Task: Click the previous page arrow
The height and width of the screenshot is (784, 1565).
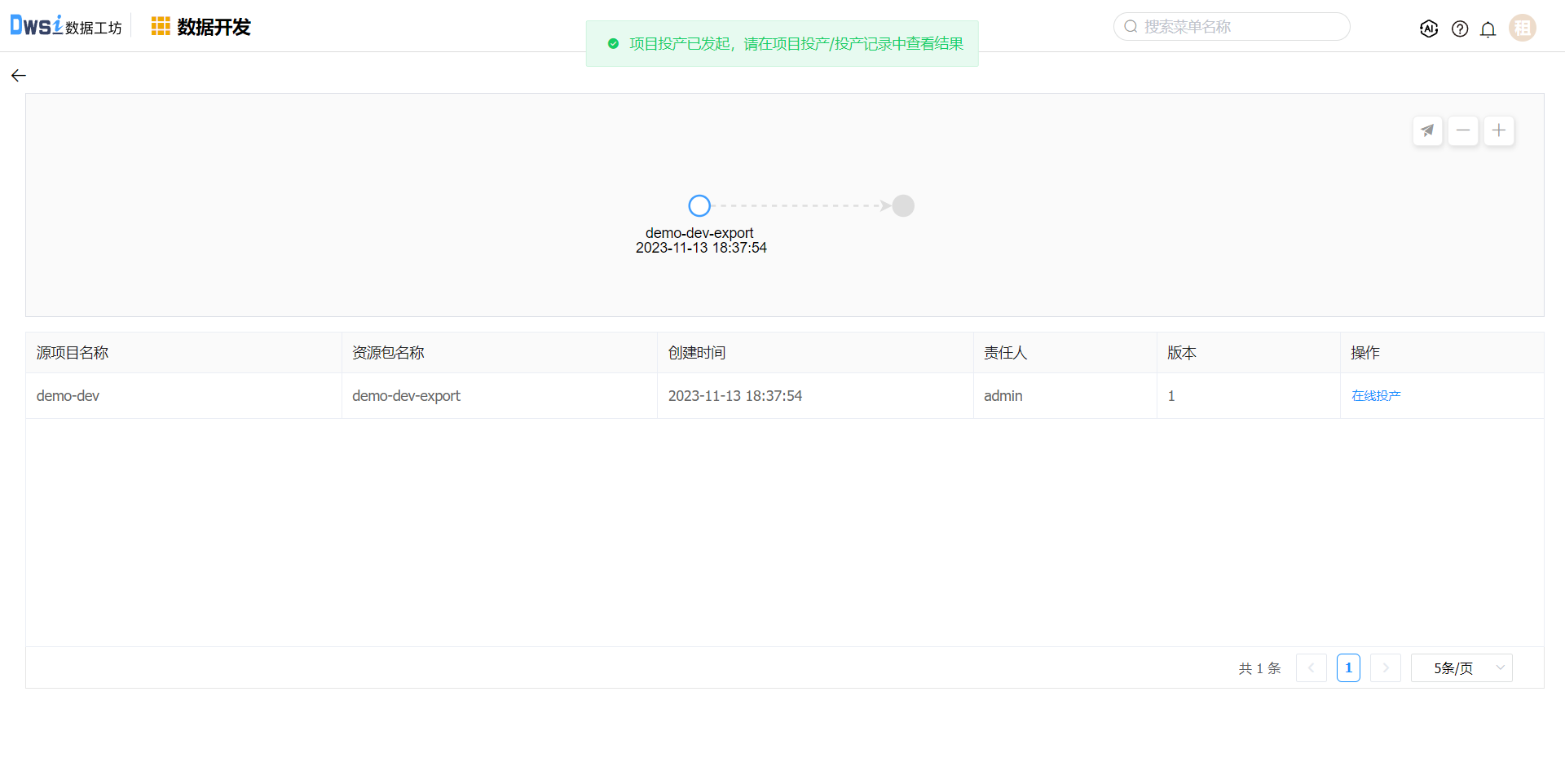Action: [x=1311, y=668]
